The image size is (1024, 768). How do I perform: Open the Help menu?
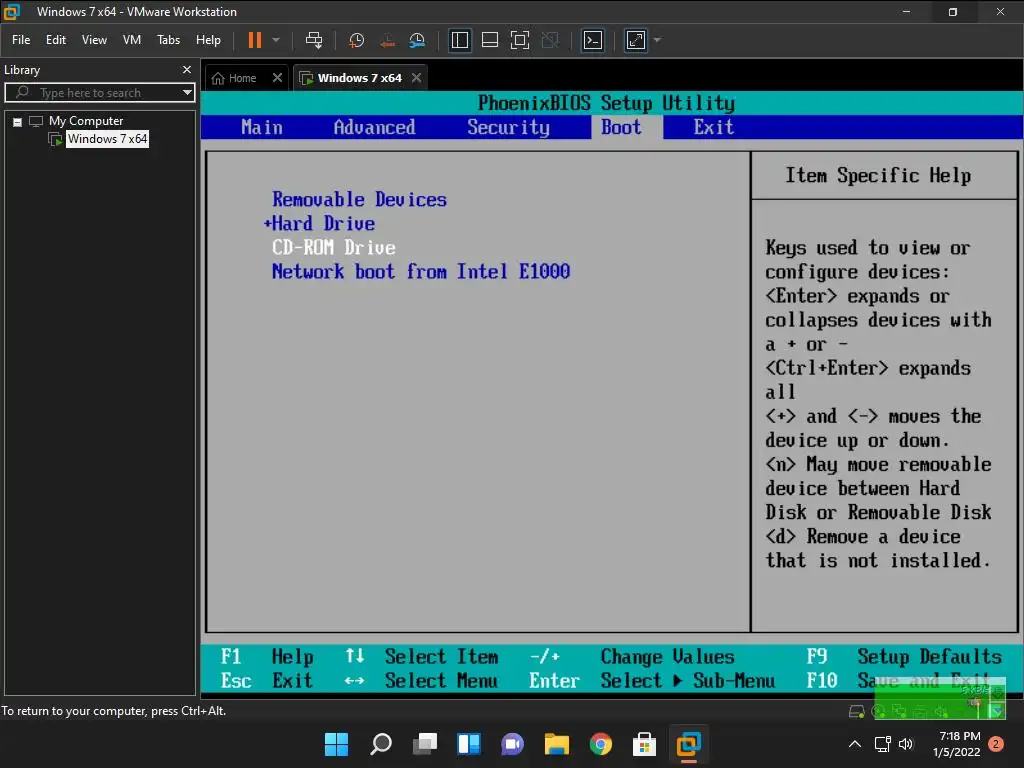(208, 40)
